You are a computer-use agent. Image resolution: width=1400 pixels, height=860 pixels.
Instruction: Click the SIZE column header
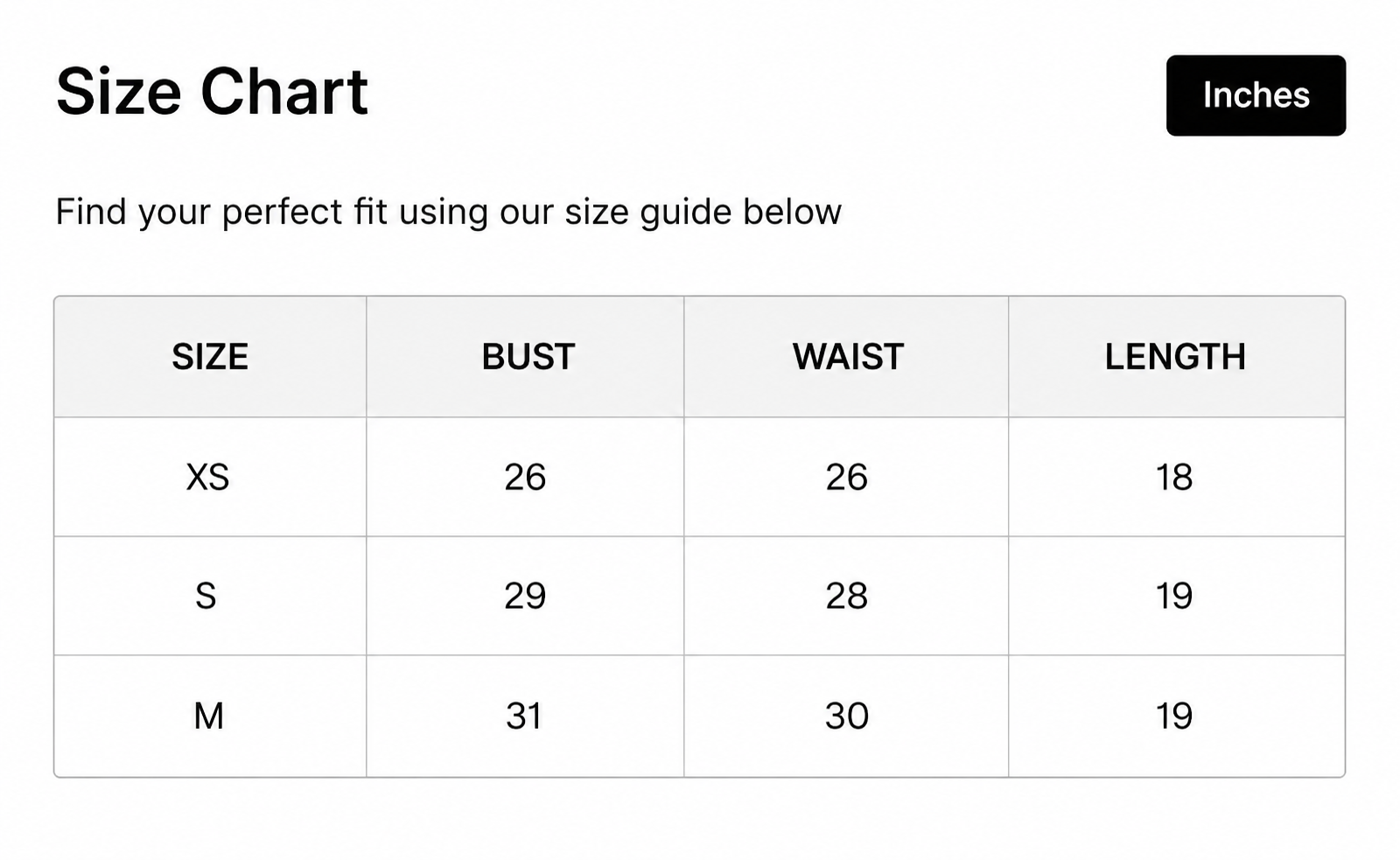(x=210, y=357)
